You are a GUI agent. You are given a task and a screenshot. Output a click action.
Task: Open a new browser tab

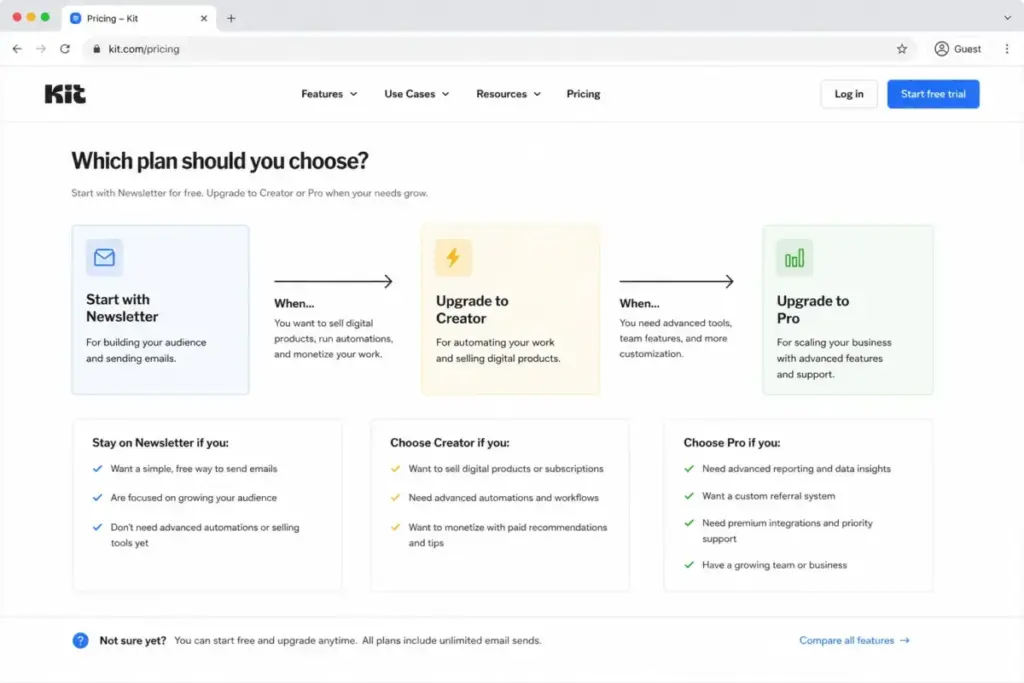(x=231, y=18)
